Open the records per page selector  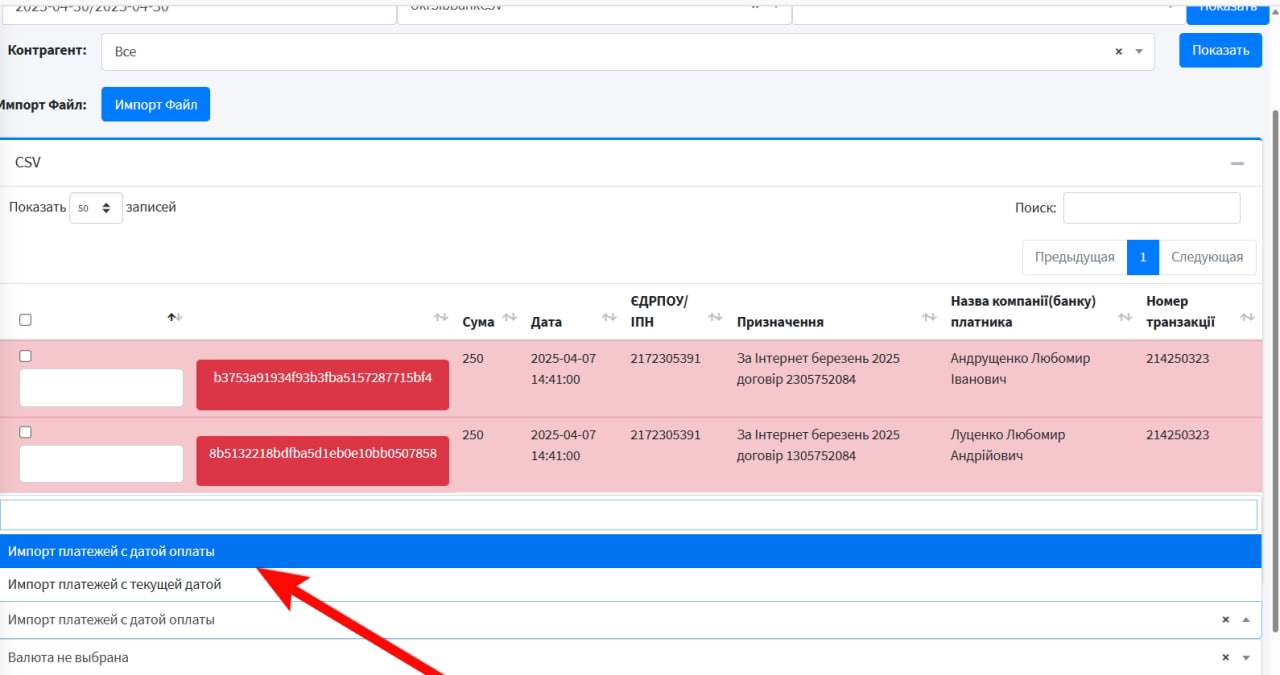tap(96, 208)
